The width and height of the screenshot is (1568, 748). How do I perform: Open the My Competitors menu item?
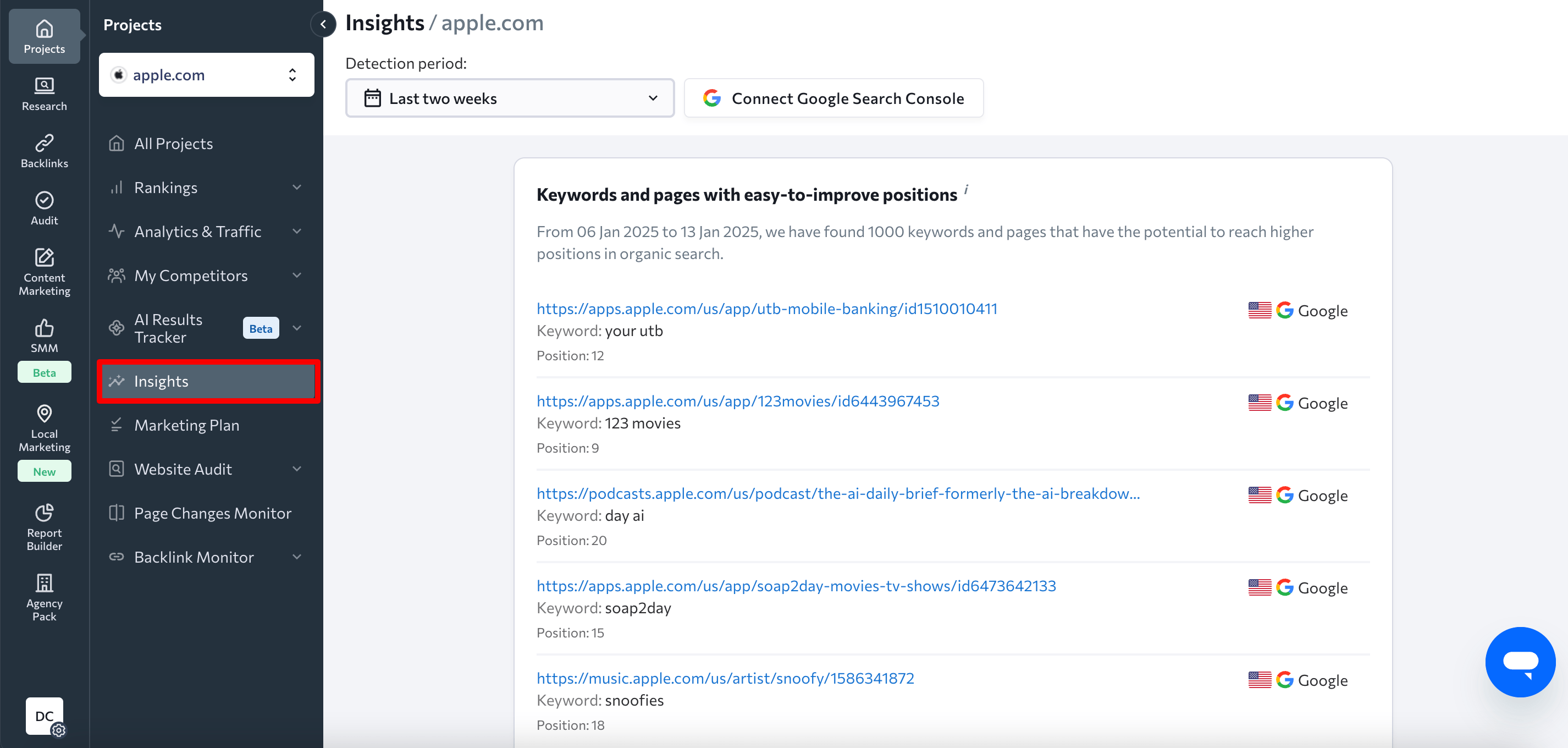[x=206, y=276]
